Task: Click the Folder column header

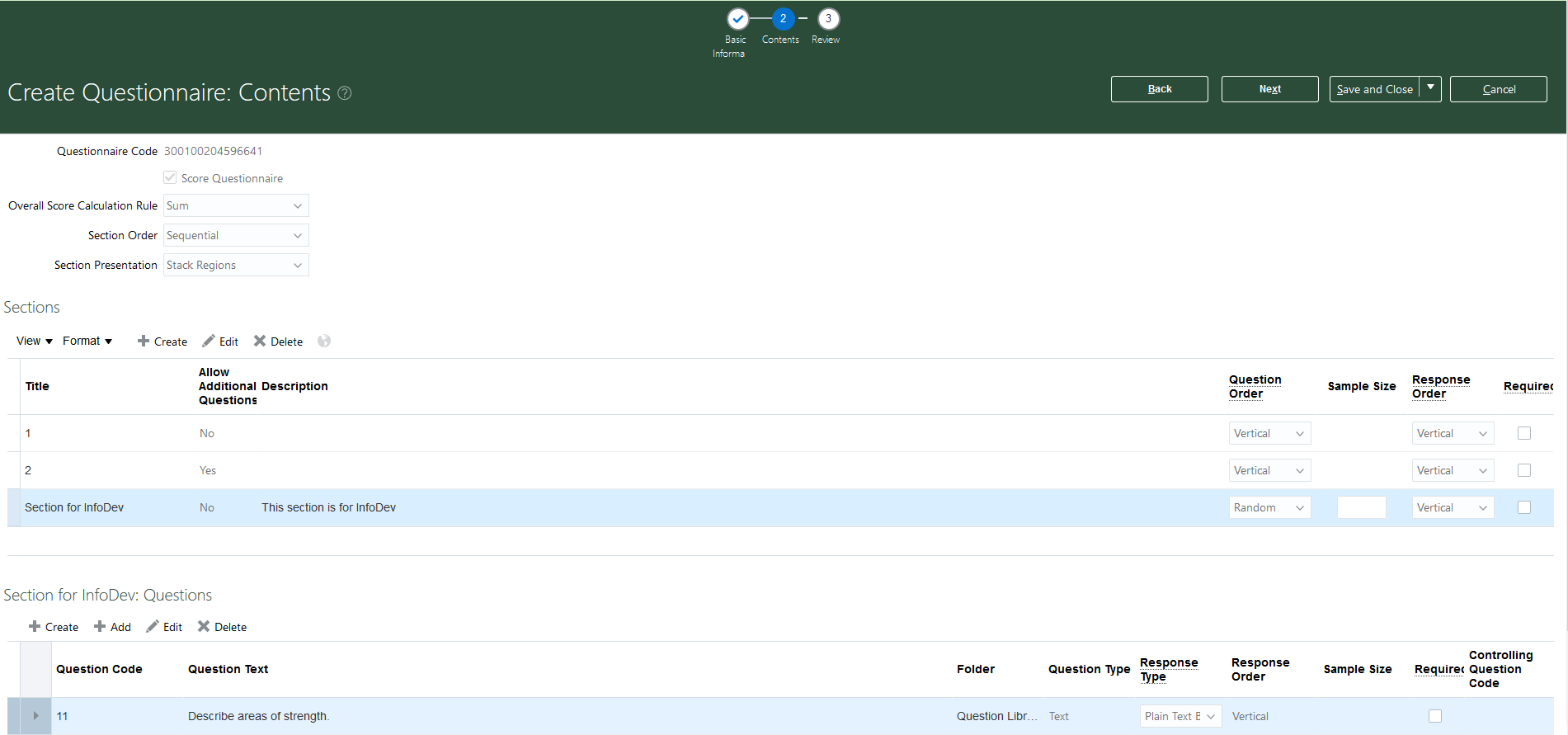Action: [976, 669]
